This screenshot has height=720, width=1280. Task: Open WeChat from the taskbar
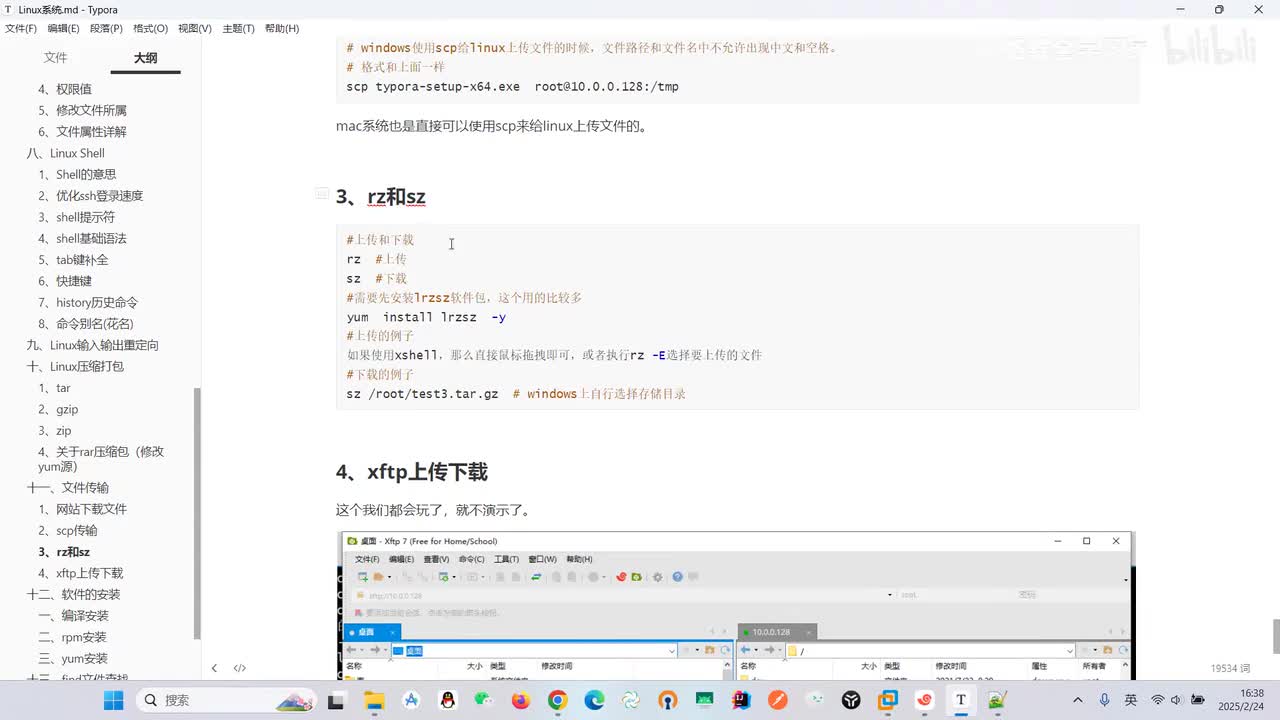coord(484,700)
